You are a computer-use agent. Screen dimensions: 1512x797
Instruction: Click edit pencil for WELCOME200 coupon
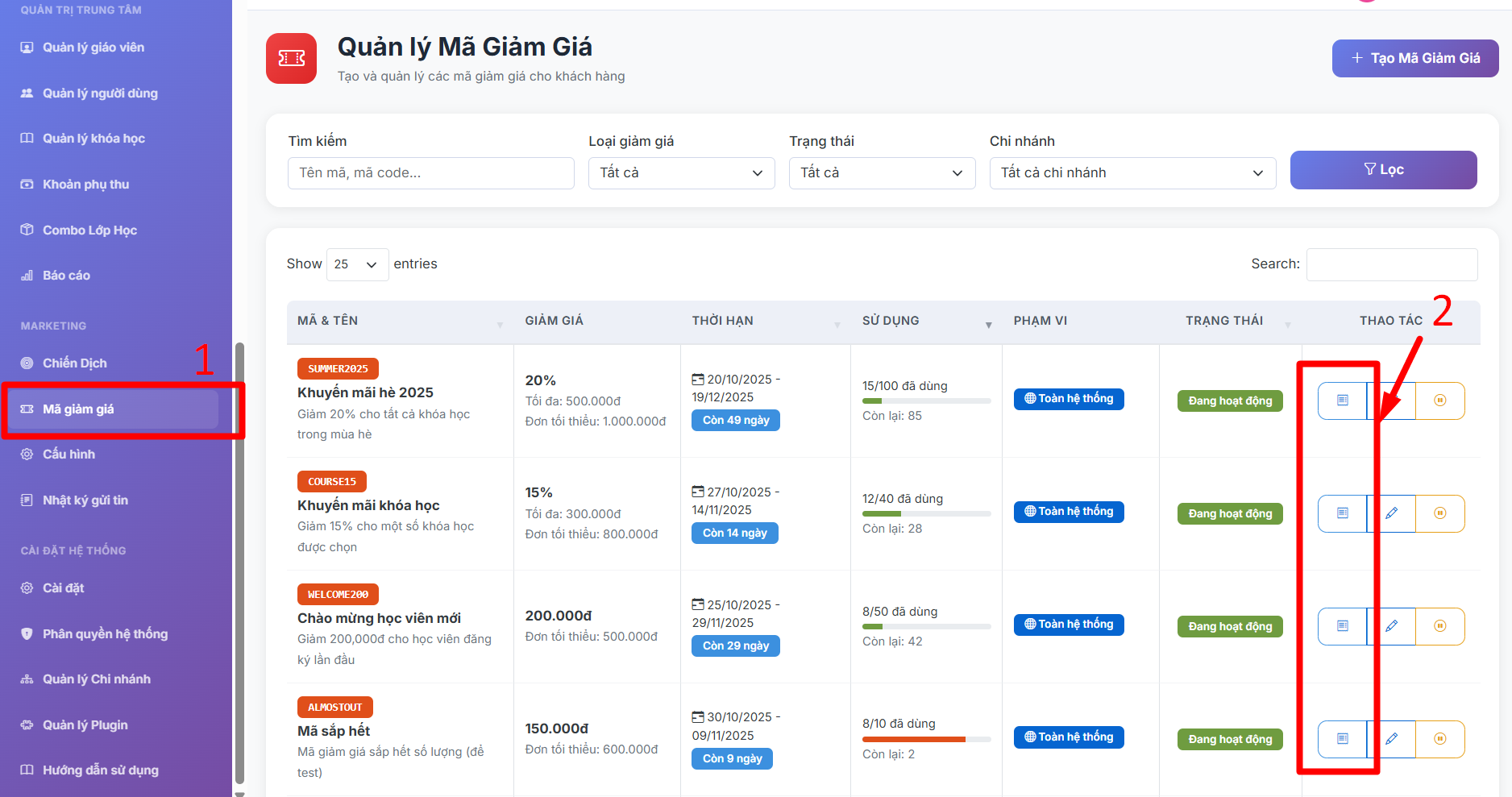1392,626
